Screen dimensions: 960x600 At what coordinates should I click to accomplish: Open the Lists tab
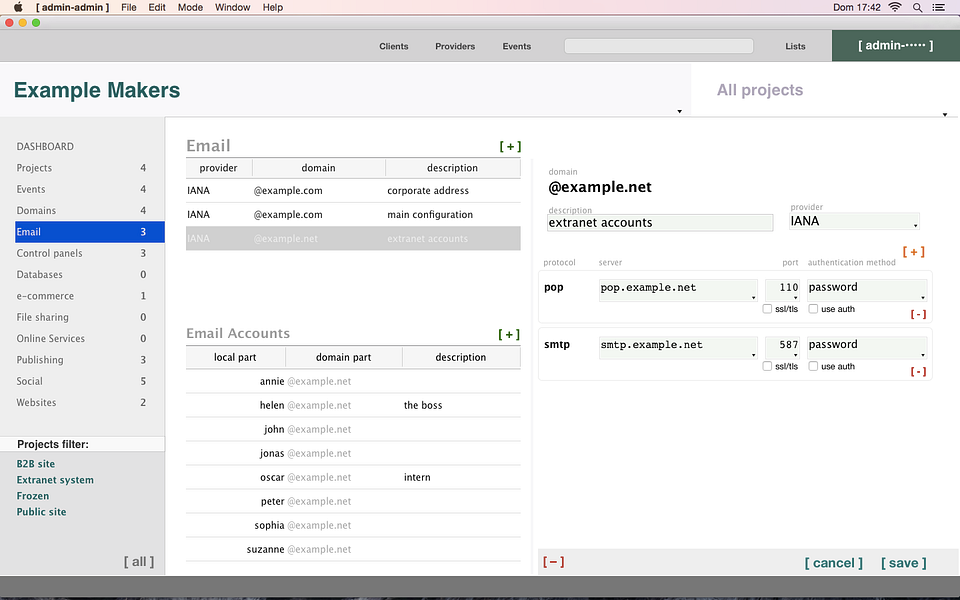pos(795,47)
